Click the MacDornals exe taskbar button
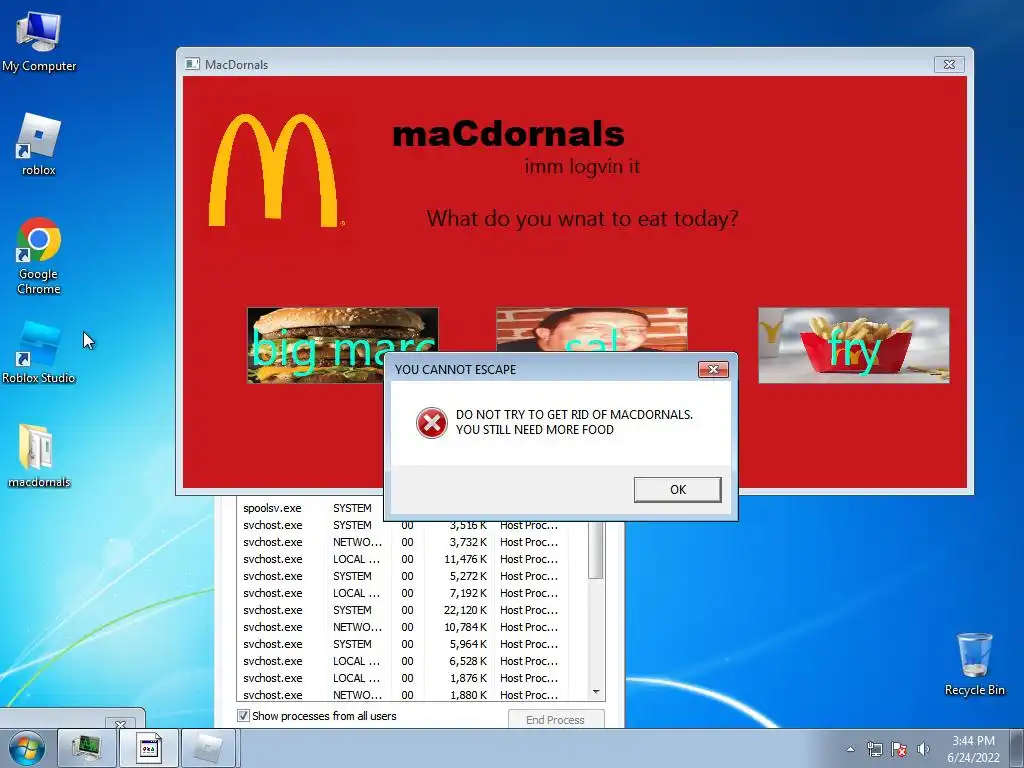1024x768 pixels. (148, 748)
